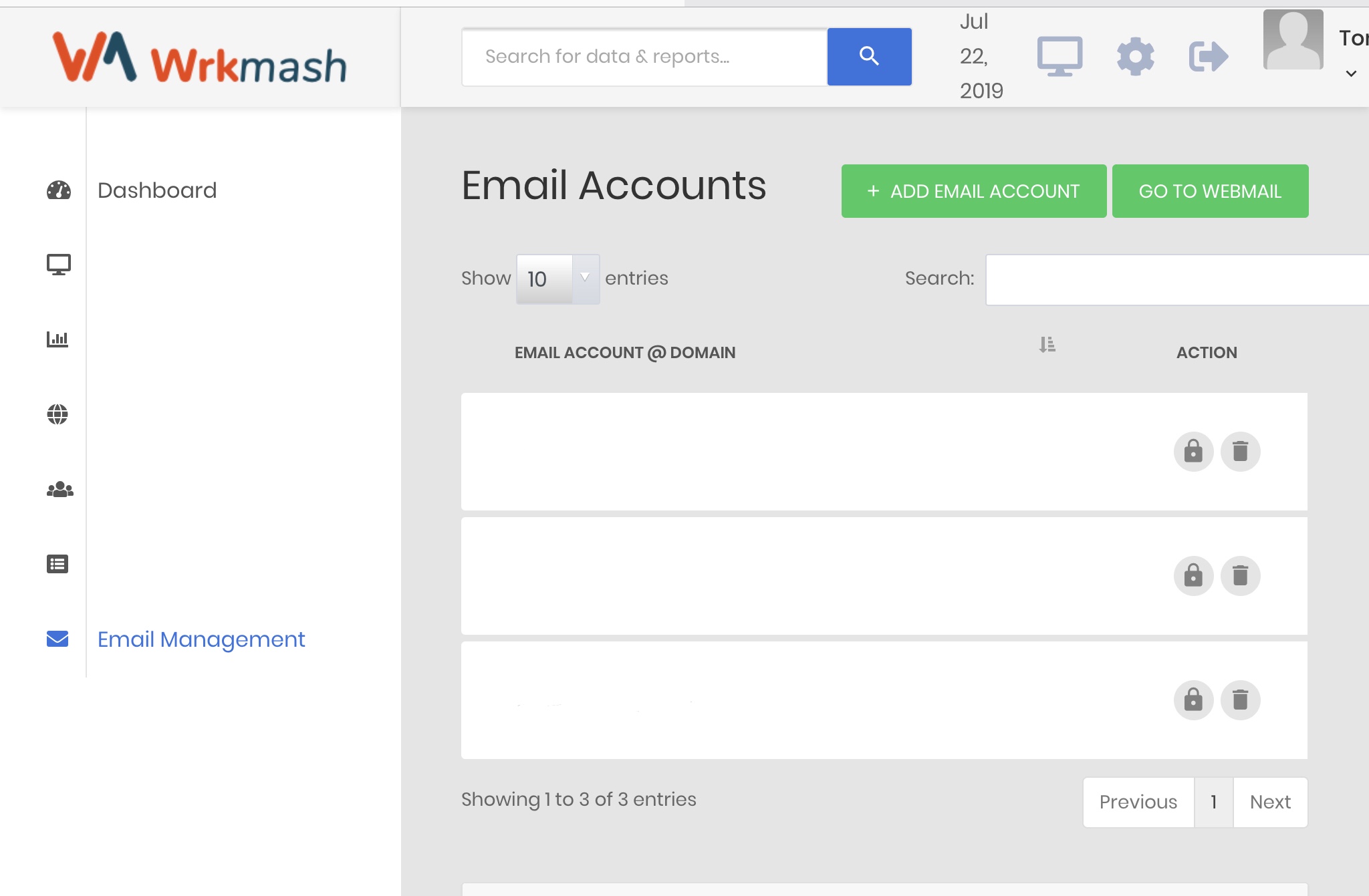Click the envelope icon beside Email Management
This screenshot has width=1369, height=896.
57,639
